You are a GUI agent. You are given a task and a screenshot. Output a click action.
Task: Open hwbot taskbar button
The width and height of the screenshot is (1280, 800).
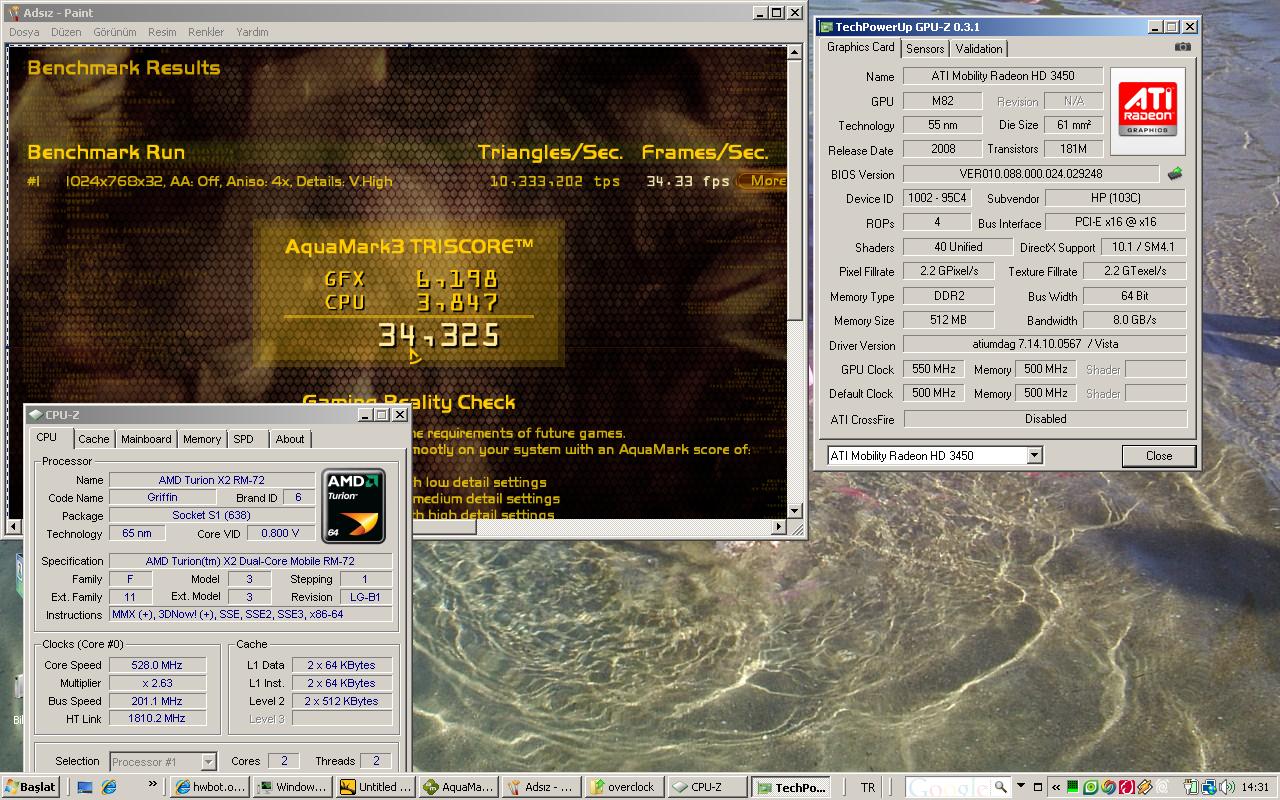coord(208,787)
